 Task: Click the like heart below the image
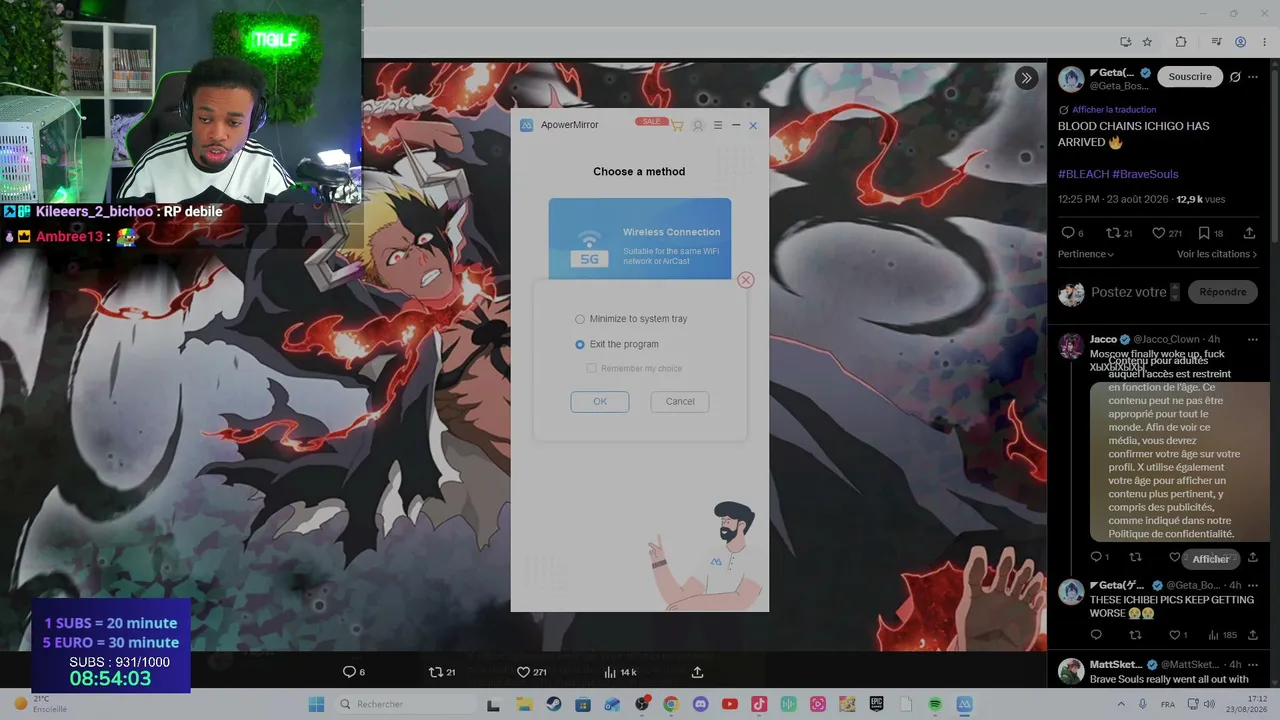tap(523, 672)
